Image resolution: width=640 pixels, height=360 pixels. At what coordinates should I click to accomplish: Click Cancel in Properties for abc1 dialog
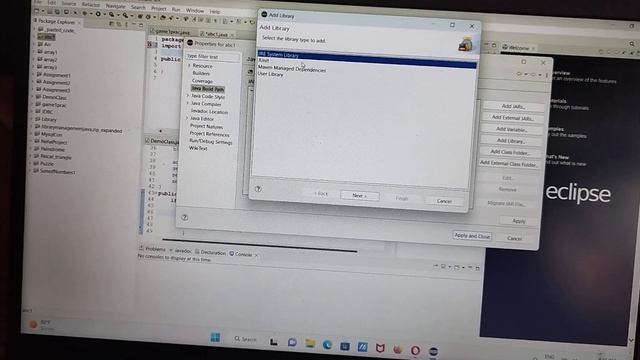pos(514,238)
